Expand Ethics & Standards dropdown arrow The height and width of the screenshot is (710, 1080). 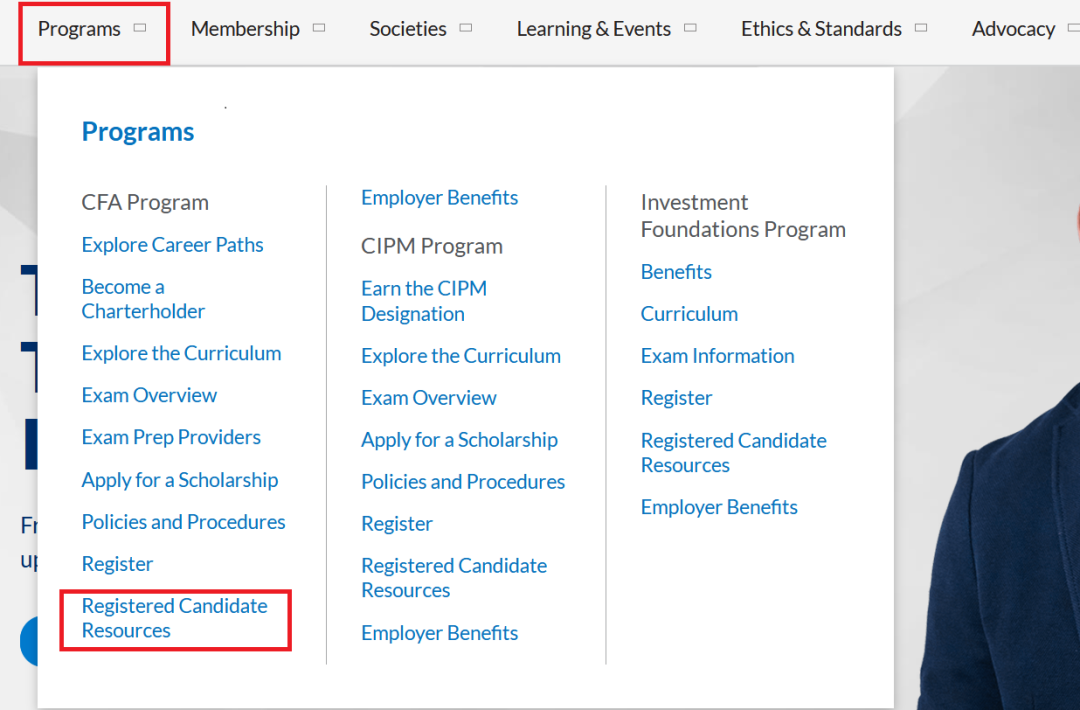click(921, 28)
